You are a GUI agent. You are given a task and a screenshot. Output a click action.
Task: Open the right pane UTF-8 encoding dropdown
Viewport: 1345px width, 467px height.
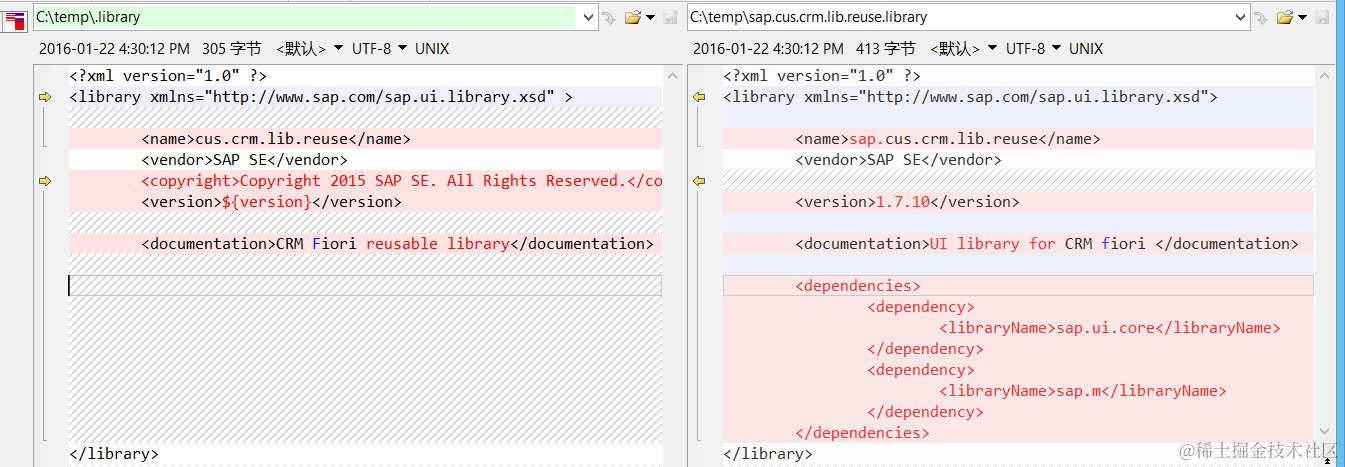[x=1033, y=48]
